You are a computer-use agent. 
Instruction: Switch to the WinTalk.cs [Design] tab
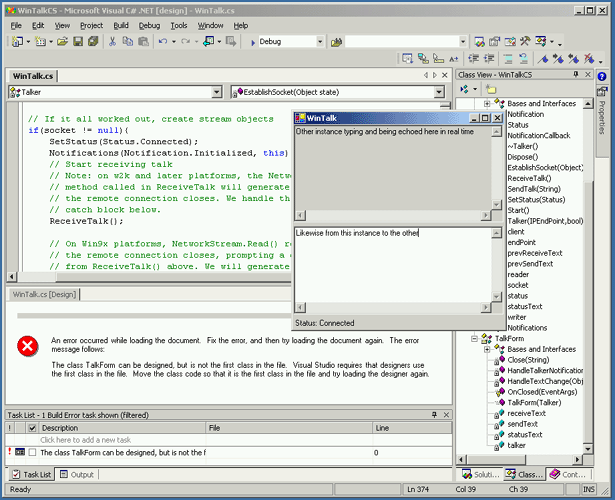[x=44, y=294]
